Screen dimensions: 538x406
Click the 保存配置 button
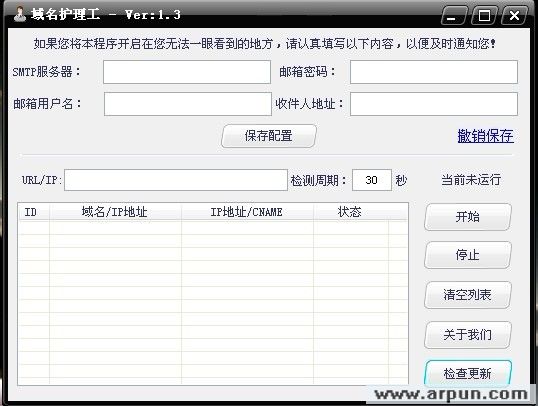click(x=269, y=136)
